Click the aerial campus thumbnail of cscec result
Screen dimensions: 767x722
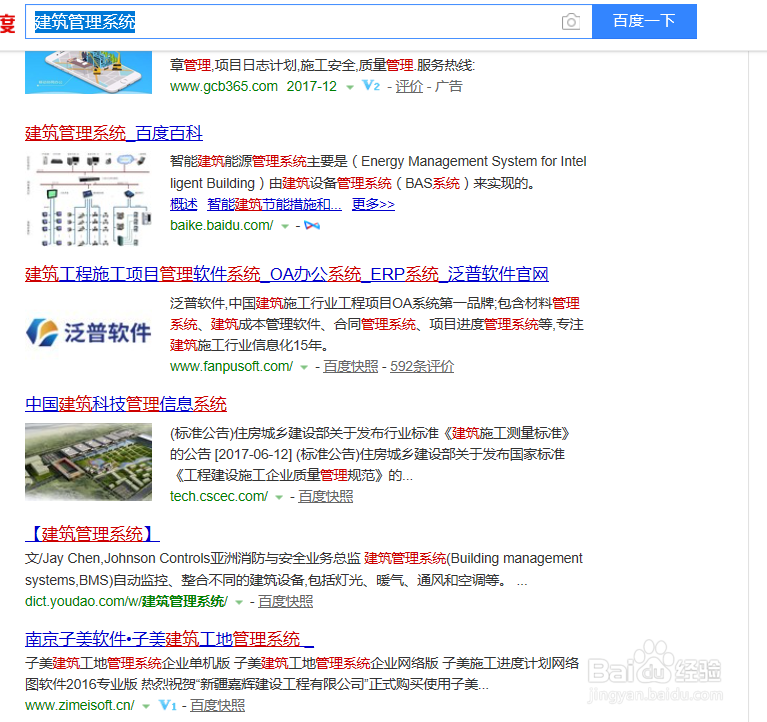tap(89, 462)
